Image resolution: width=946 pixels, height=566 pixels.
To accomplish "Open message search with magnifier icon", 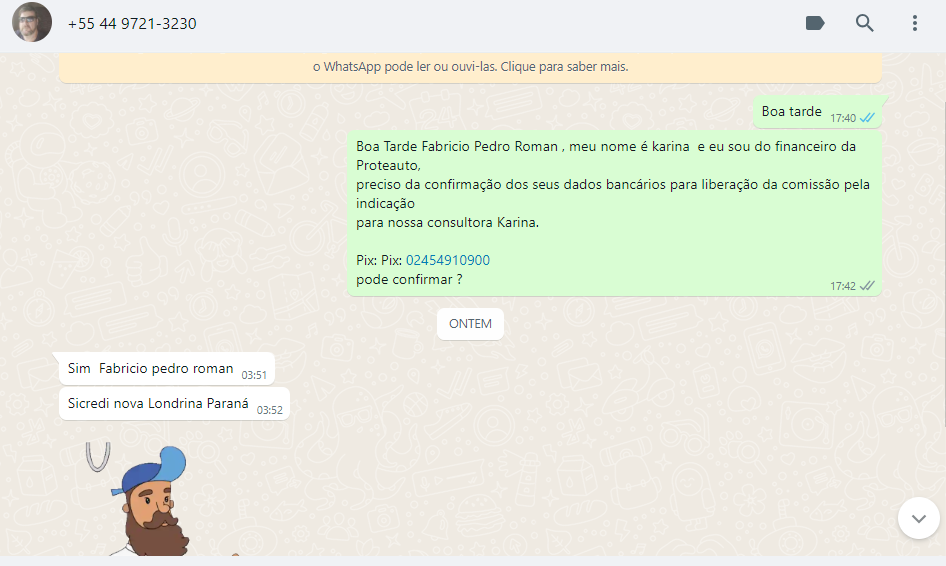I will point(865,23).
